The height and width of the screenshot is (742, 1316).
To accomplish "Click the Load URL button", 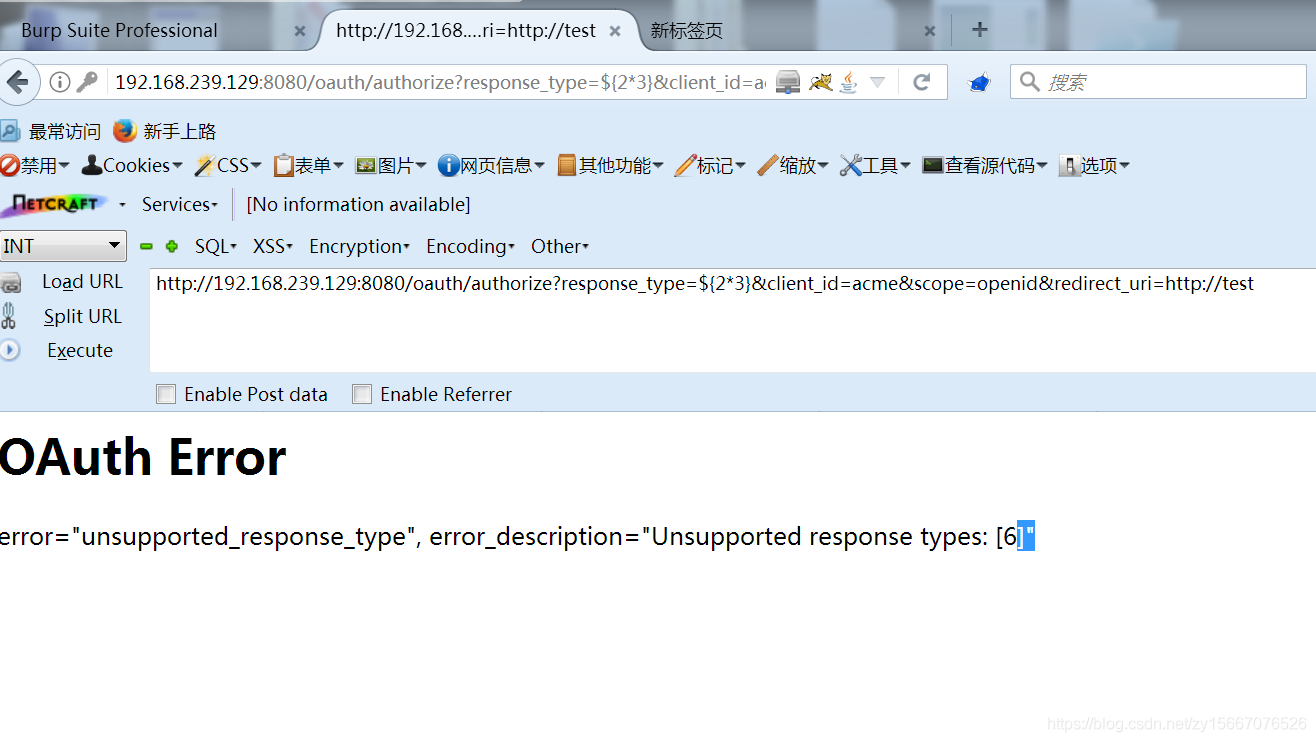I will [82, 282].
